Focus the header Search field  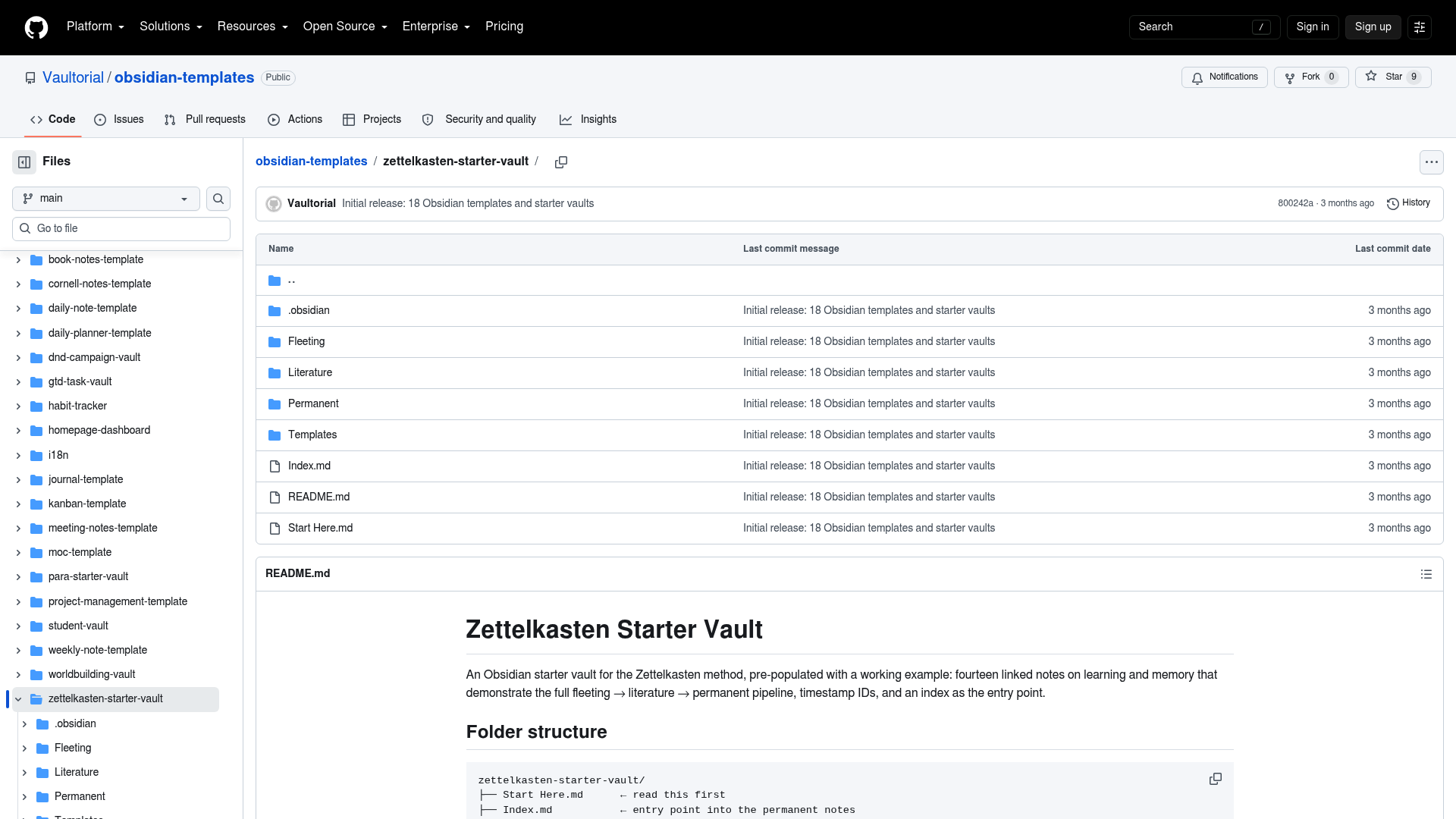click(x=1204, y=27)
